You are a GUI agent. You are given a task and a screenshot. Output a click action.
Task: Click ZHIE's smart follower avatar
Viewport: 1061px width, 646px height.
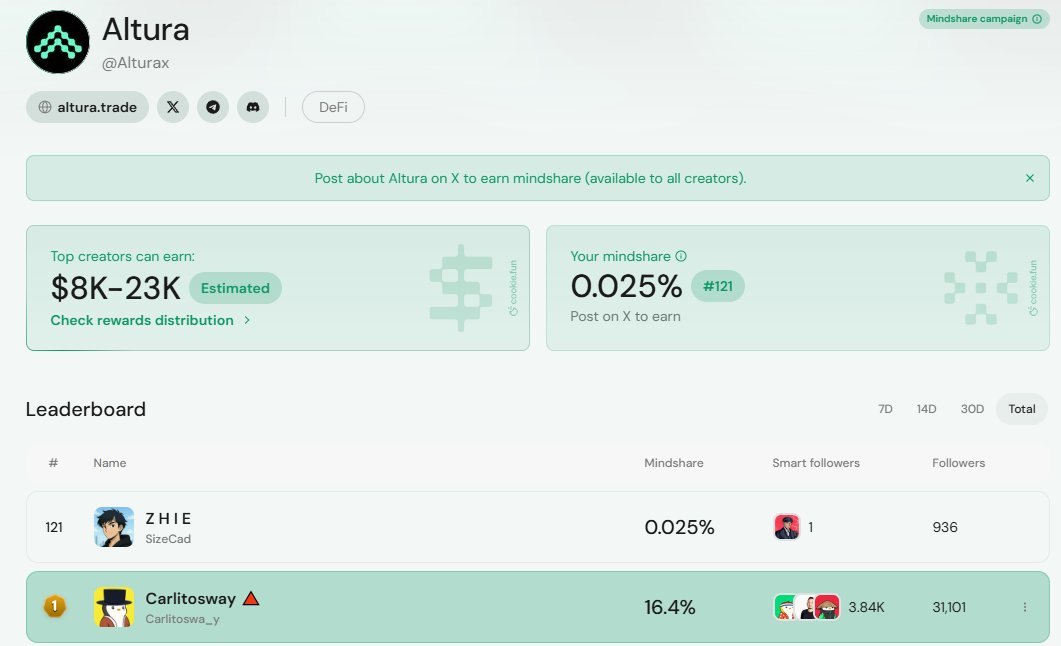786,527
